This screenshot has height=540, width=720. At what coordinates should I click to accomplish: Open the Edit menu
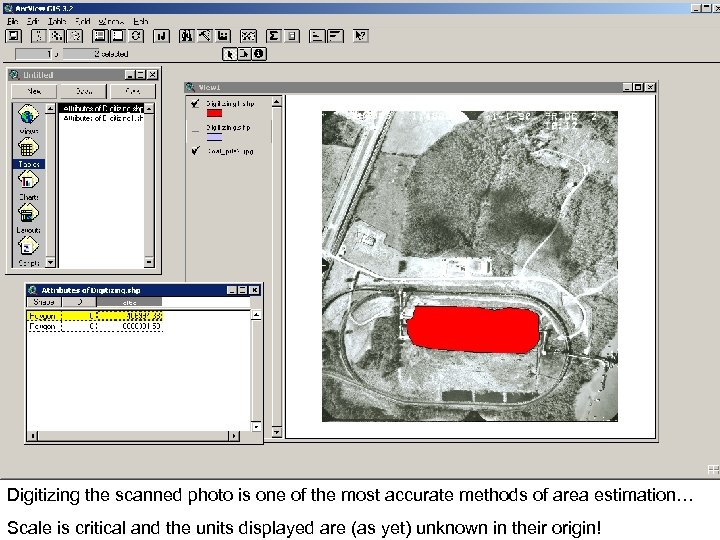pyautogui.click(x=33, y=21)
